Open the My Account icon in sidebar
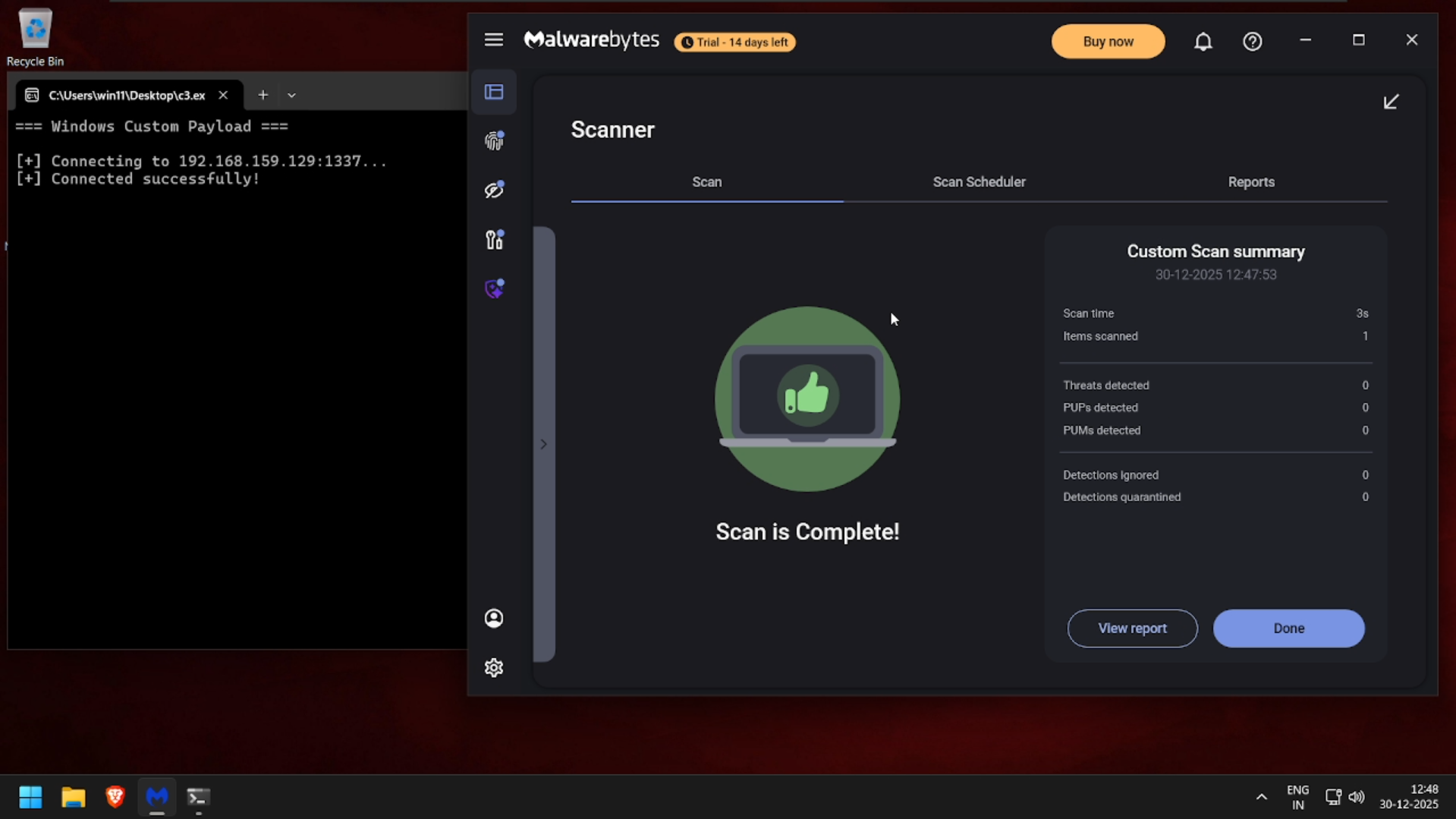The height and width of the screenshot is (819, 1456). point(493,619)
